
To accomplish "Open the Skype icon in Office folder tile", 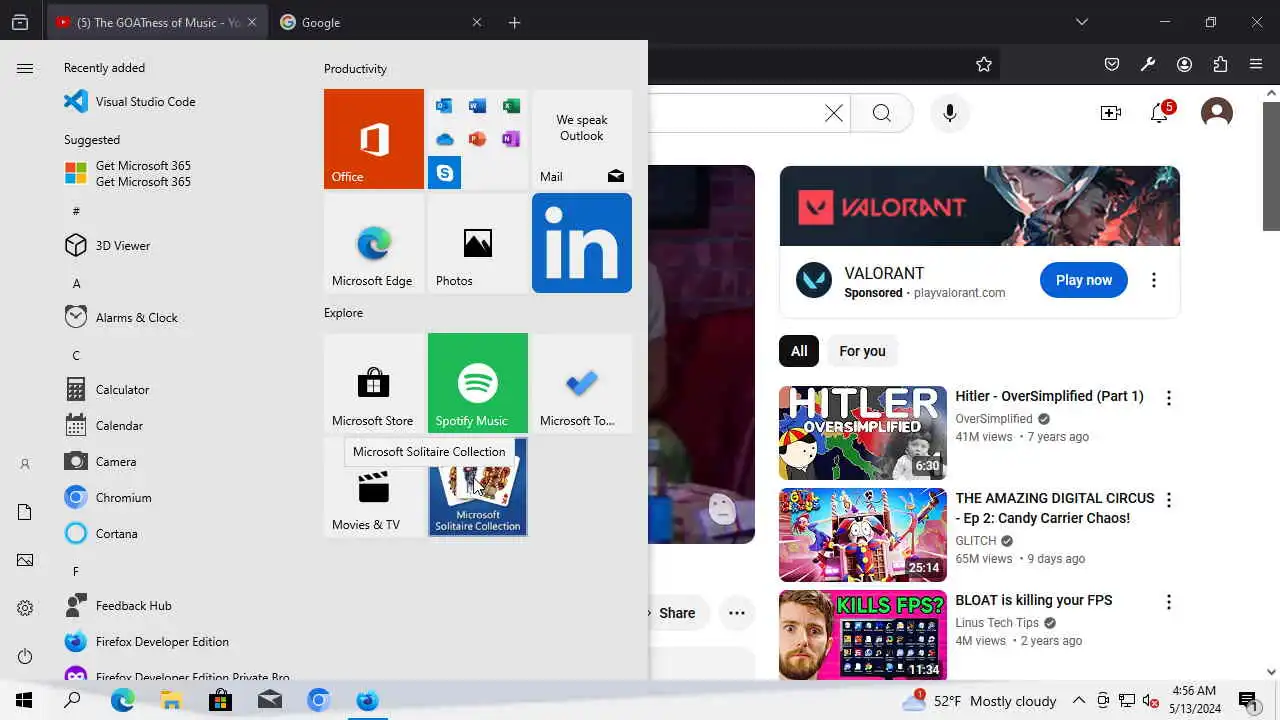I will click(445, 172).
